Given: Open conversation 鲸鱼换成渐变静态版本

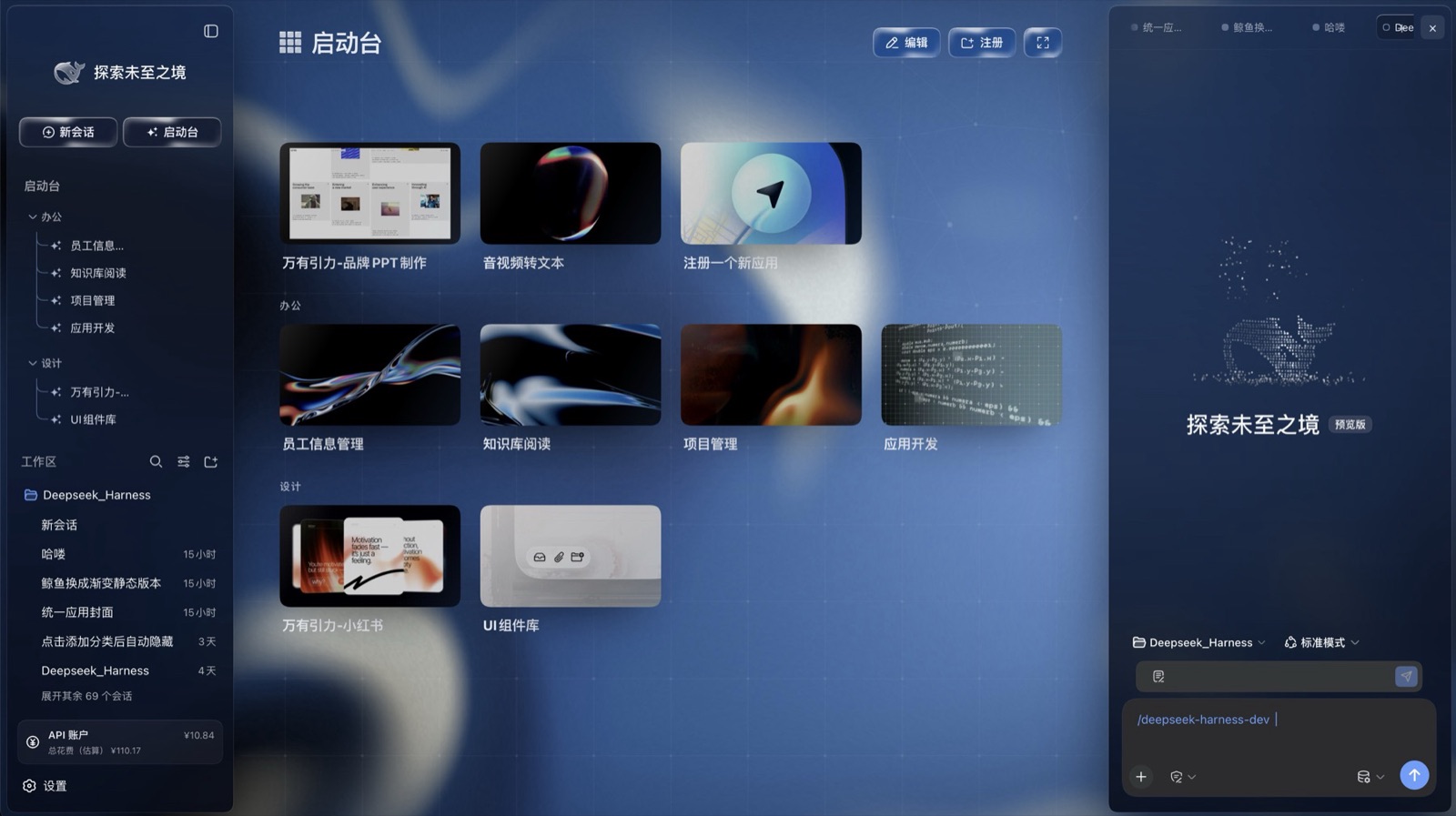Looking at the screenshot, I should tap(120, 583).
